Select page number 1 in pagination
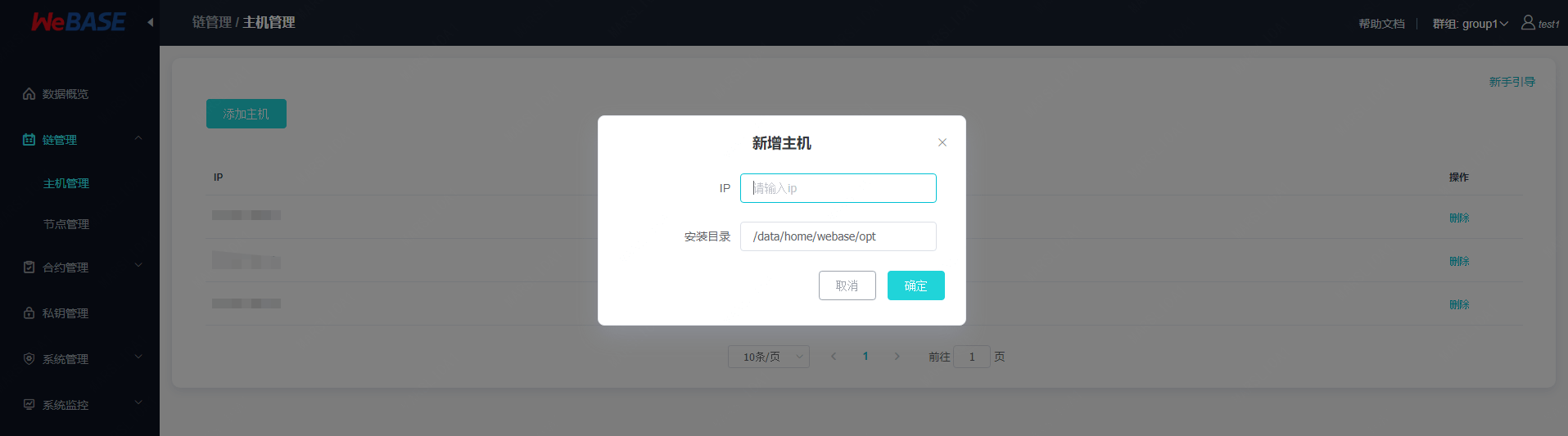The width and height of the screenshot is (1568, 436). click(x=865, y=357)
